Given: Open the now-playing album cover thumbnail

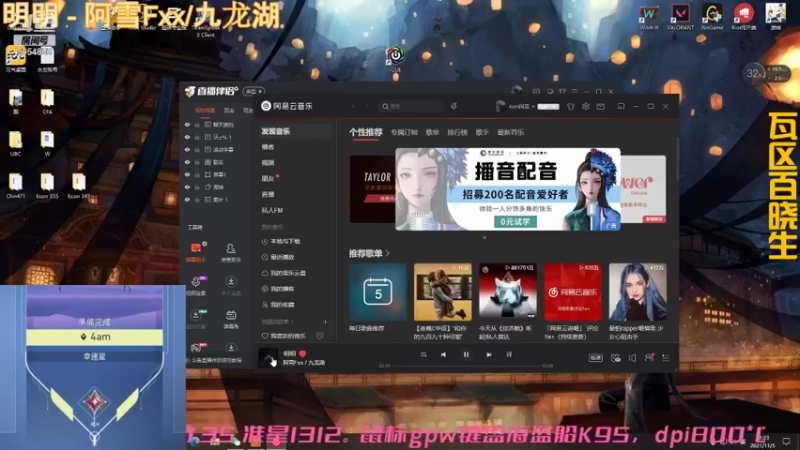Looking at the screenshot, I should pos(268,358).
